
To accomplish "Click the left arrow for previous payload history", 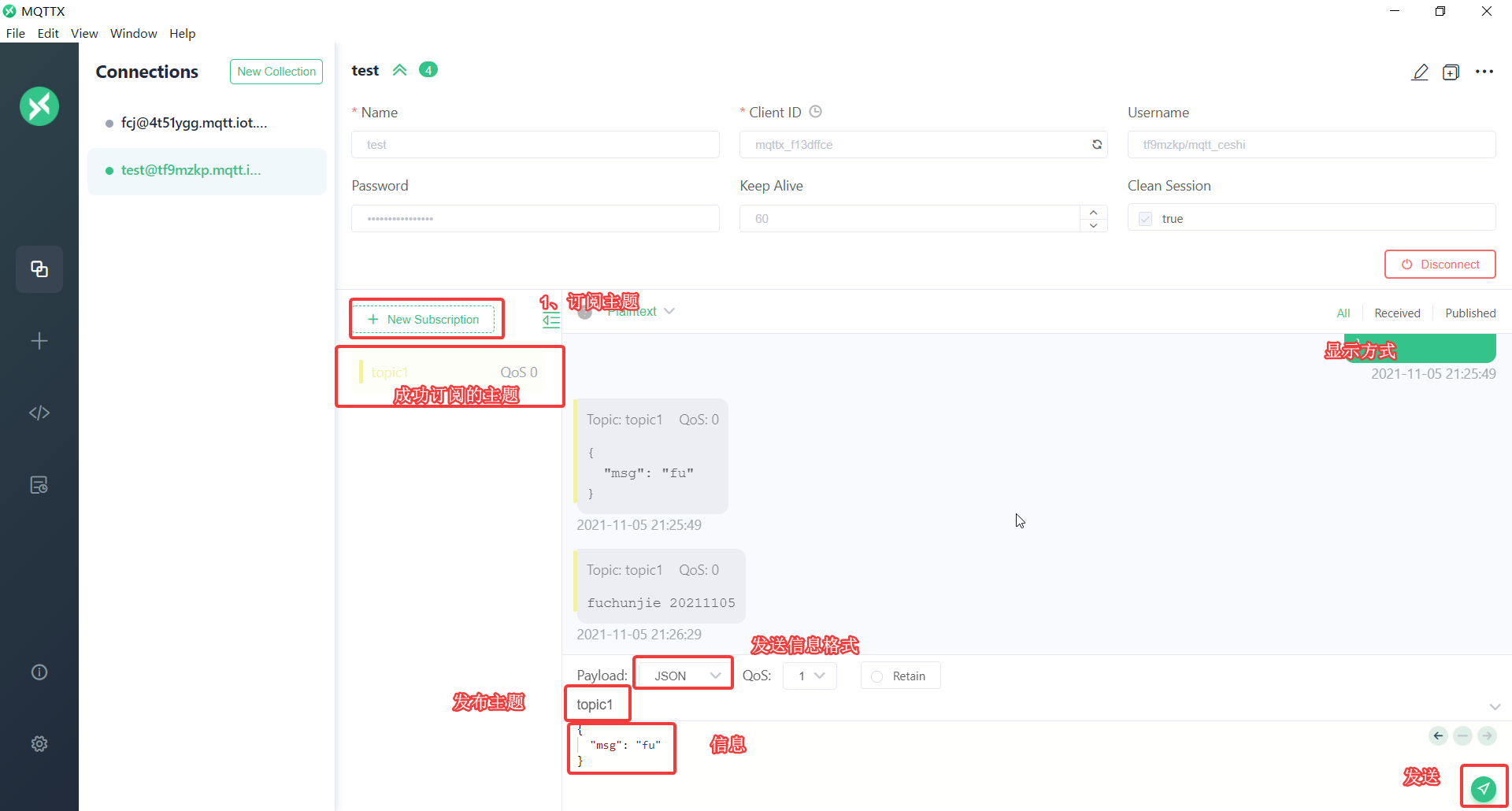I will point(1438,735).
